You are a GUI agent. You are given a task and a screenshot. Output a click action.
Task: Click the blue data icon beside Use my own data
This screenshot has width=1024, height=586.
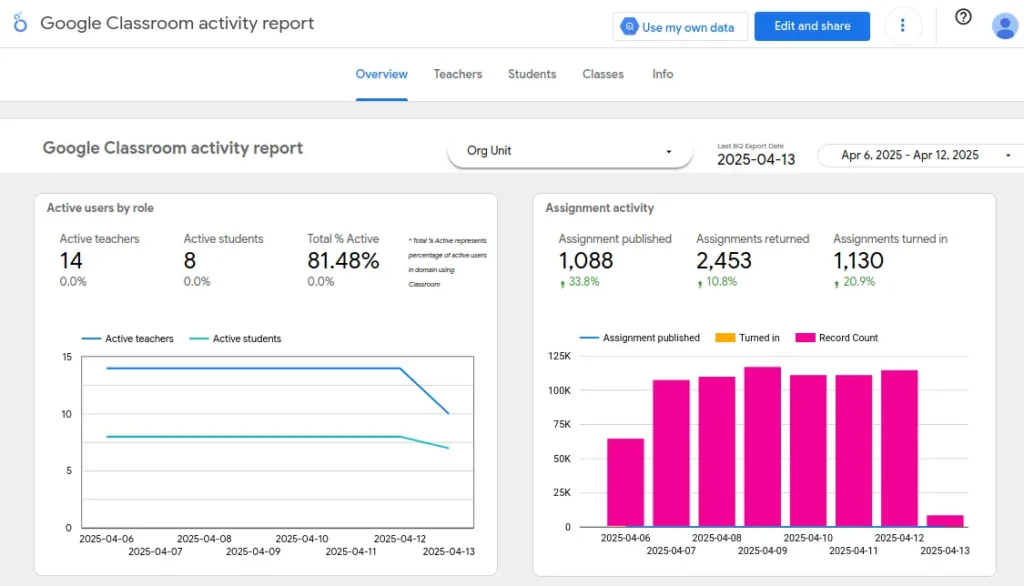[631, 27]
